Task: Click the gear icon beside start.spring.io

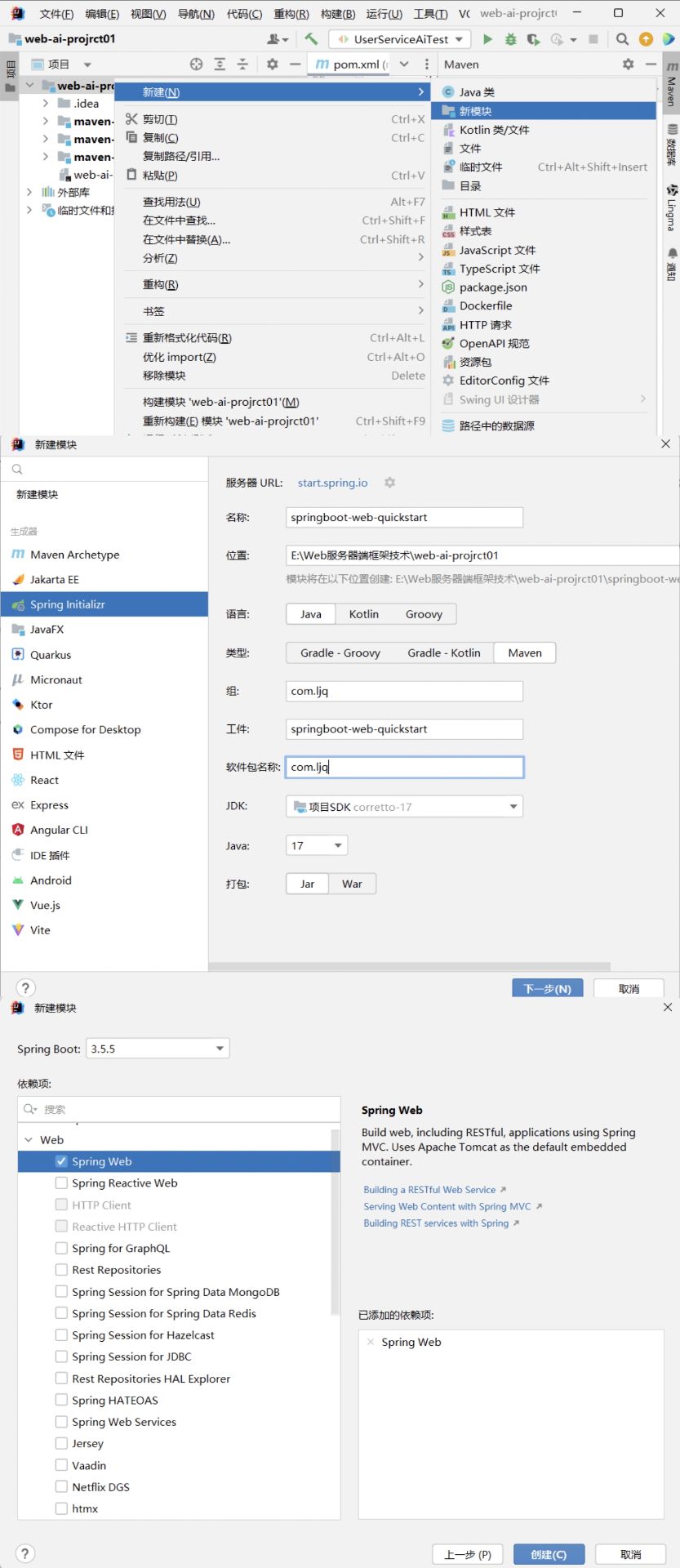Action: tap(389, 483)
